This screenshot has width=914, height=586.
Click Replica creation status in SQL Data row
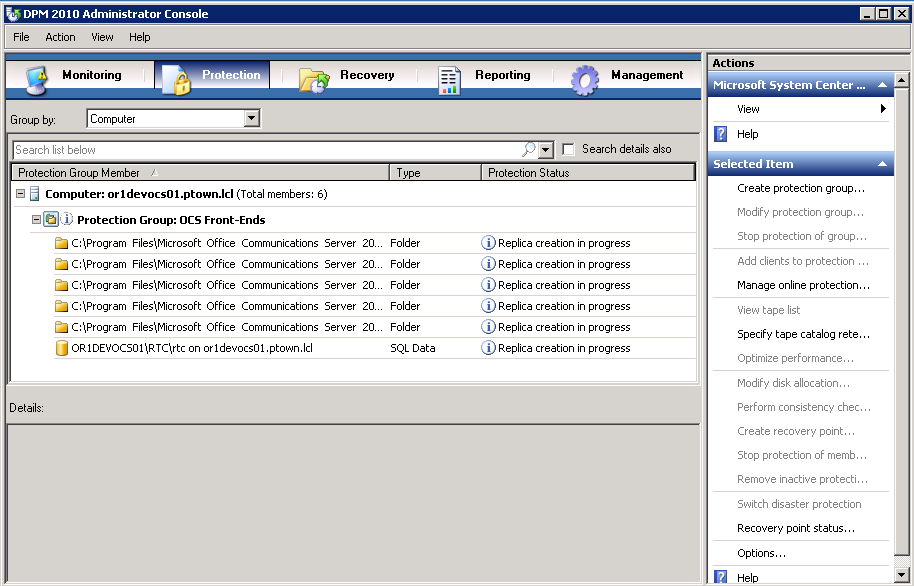(x=564, y=348)
